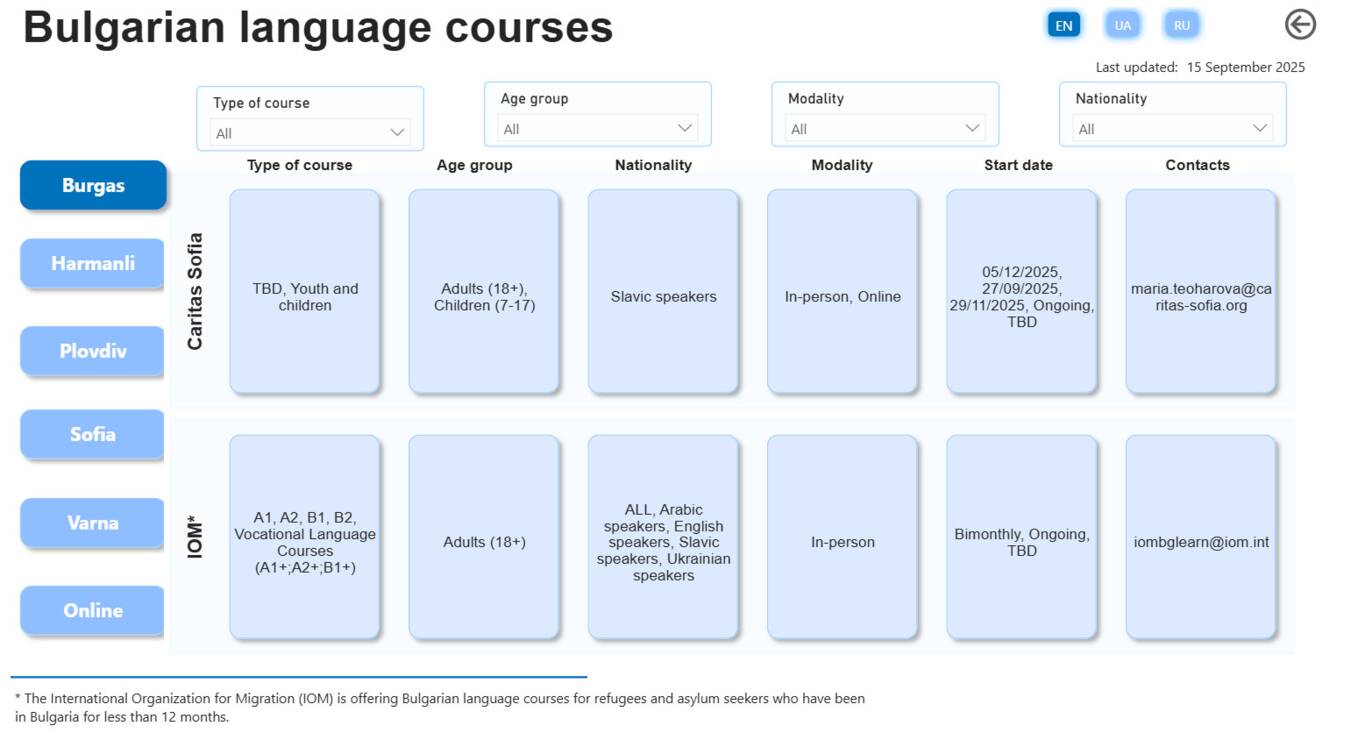The image size is (1365, 733).
Task: Expand the Nationality filter dropdown
Action: pos(1172,129)
